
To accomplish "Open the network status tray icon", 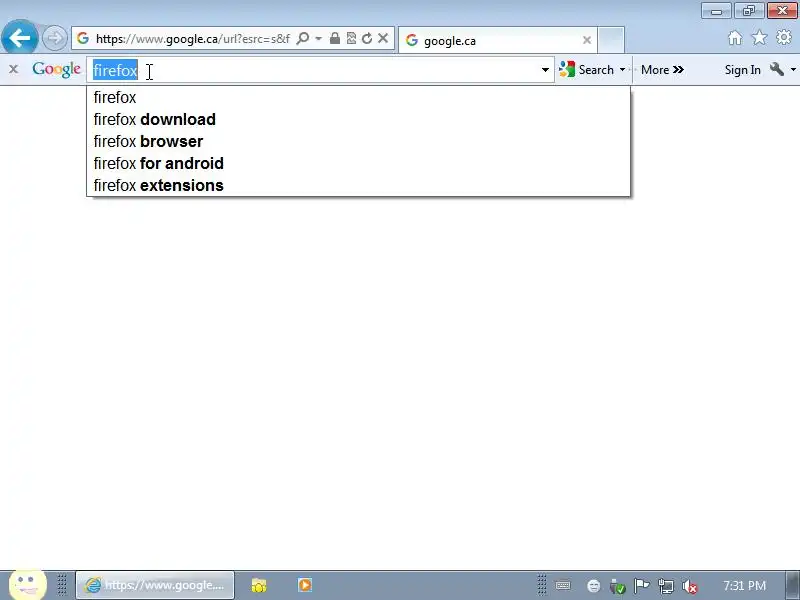I will [666, 586].
